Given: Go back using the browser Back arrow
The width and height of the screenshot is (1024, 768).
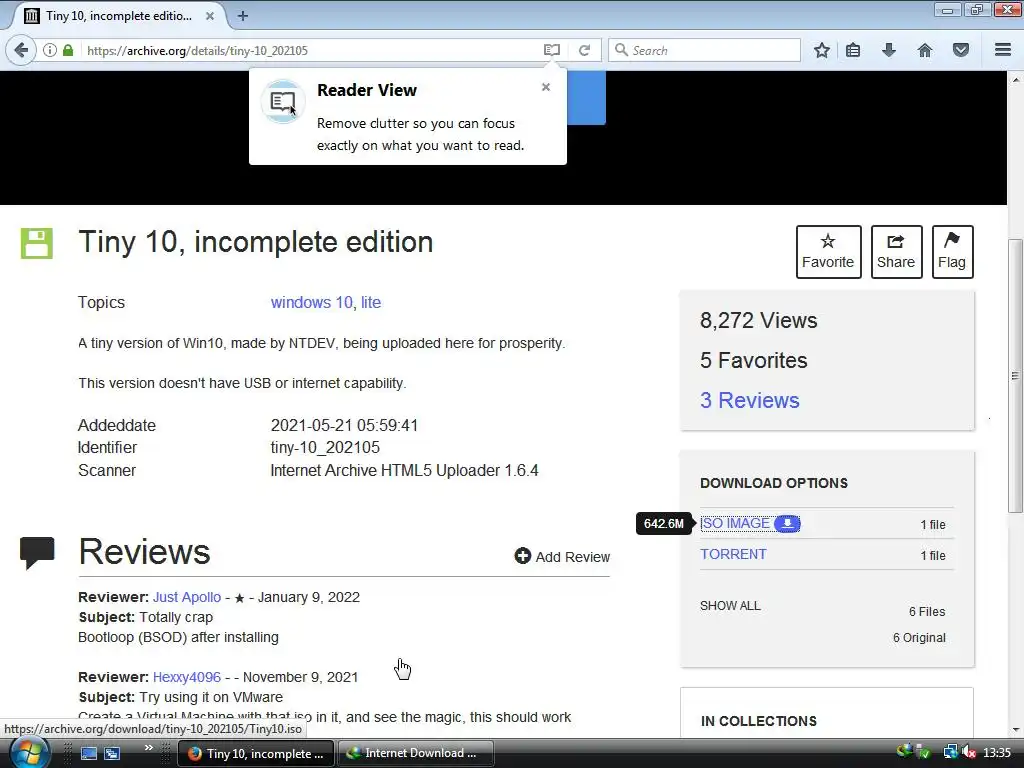Looking at the screenshot, I should tap(21, 50).
